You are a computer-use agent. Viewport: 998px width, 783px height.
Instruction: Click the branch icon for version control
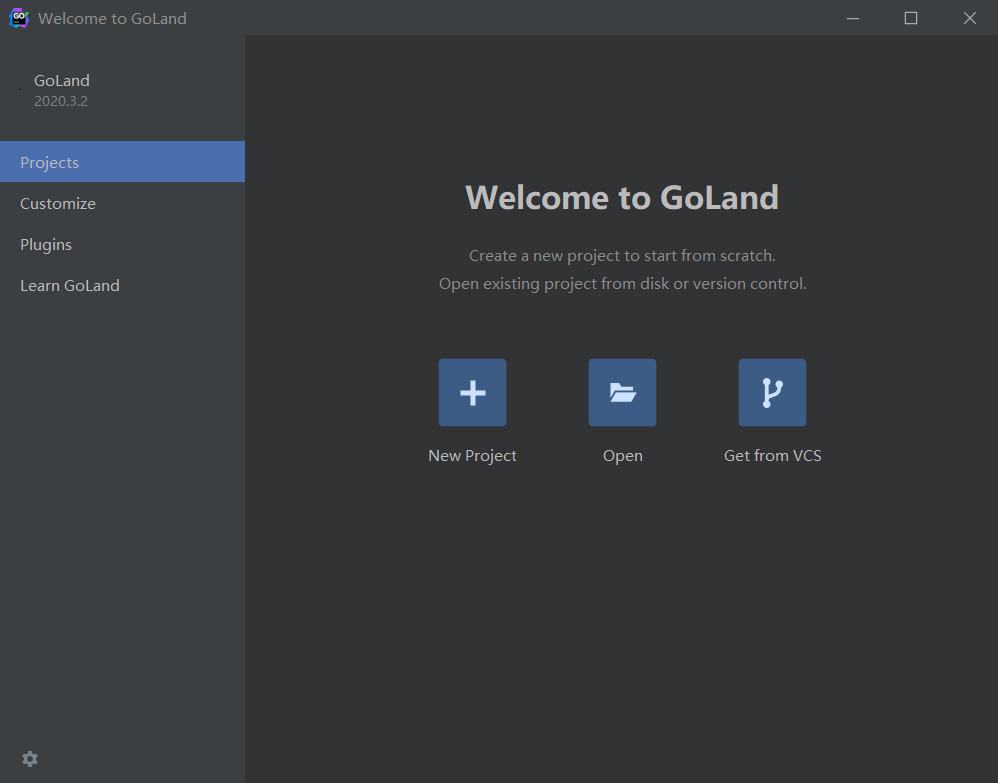[772, 393]
